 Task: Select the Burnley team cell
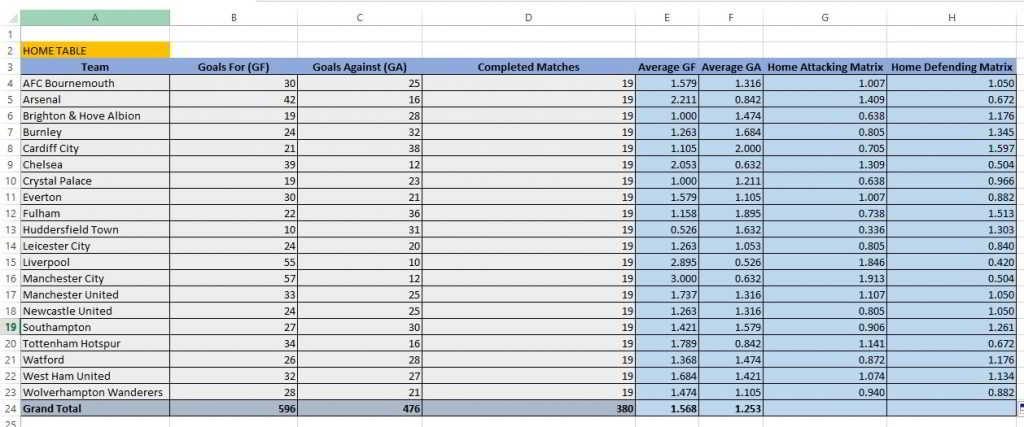[x=95, y=132]
